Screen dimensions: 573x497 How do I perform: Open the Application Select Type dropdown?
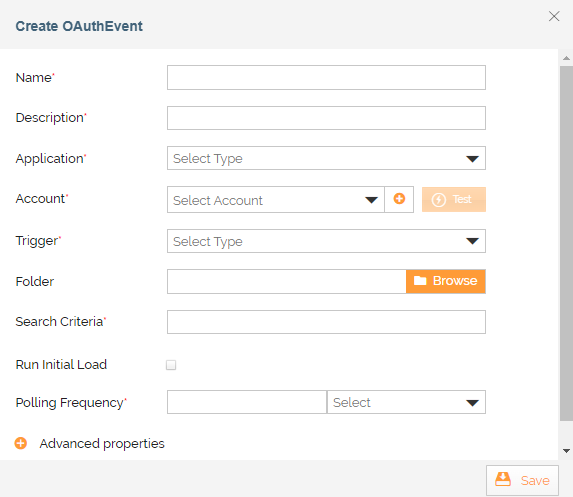pyautogui.click(x=326, y=158)
